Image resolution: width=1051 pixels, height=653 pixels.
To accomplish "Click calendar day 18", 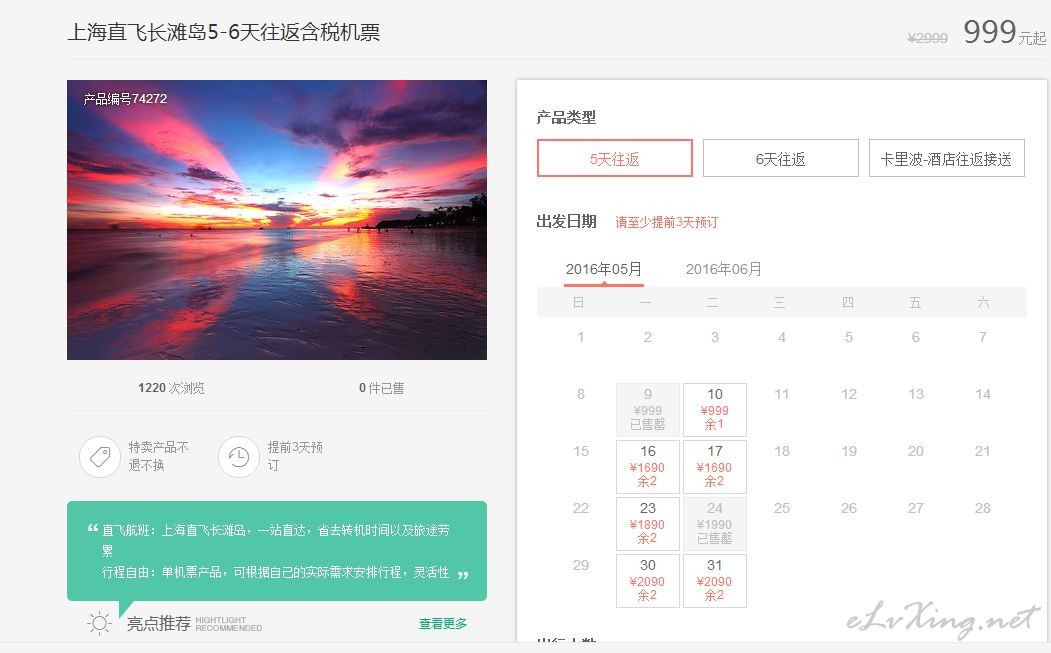I will pyautogui.click(x=782, y=451).
